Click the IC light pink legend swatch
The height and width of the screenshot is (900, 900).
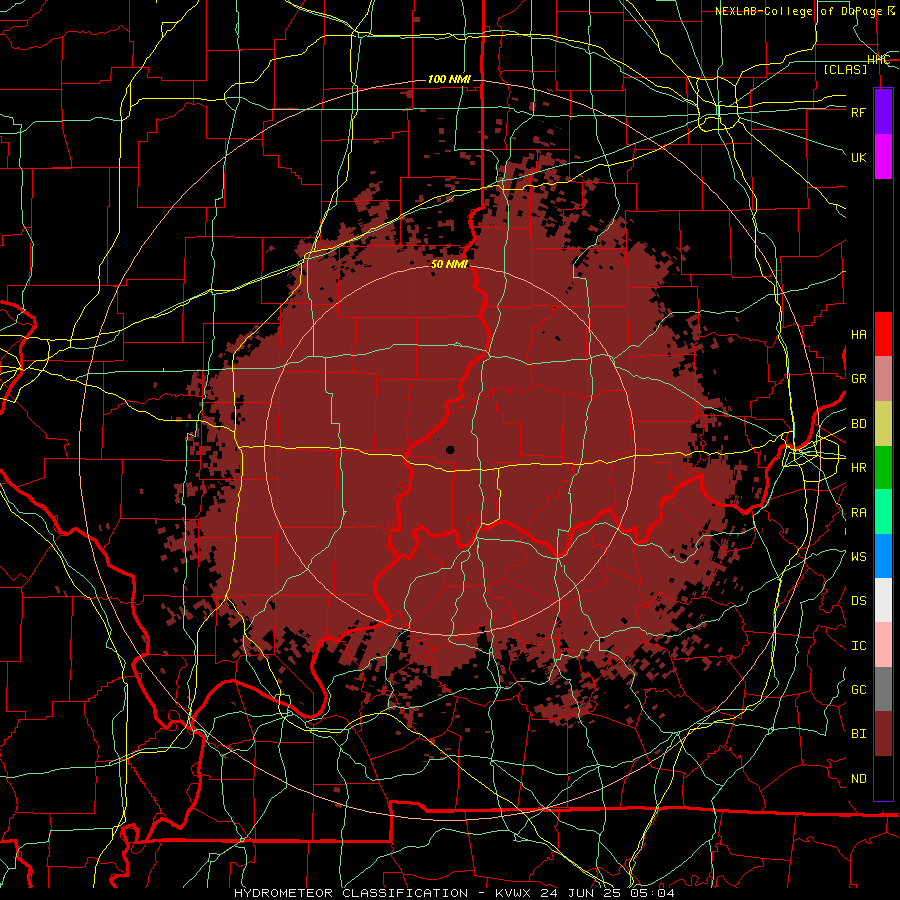[883, 645]
